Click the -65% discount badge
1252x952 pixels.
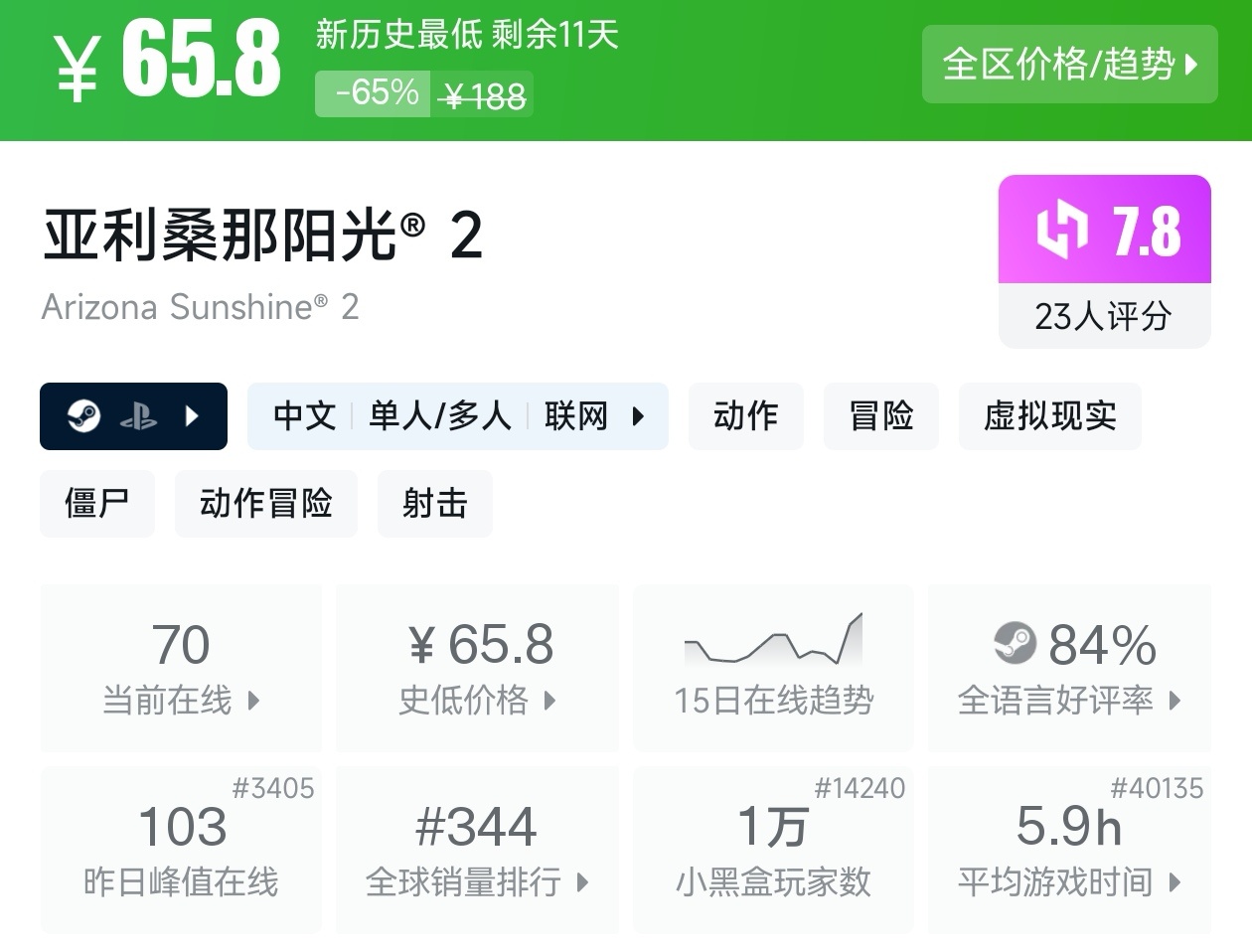point(374,93)
